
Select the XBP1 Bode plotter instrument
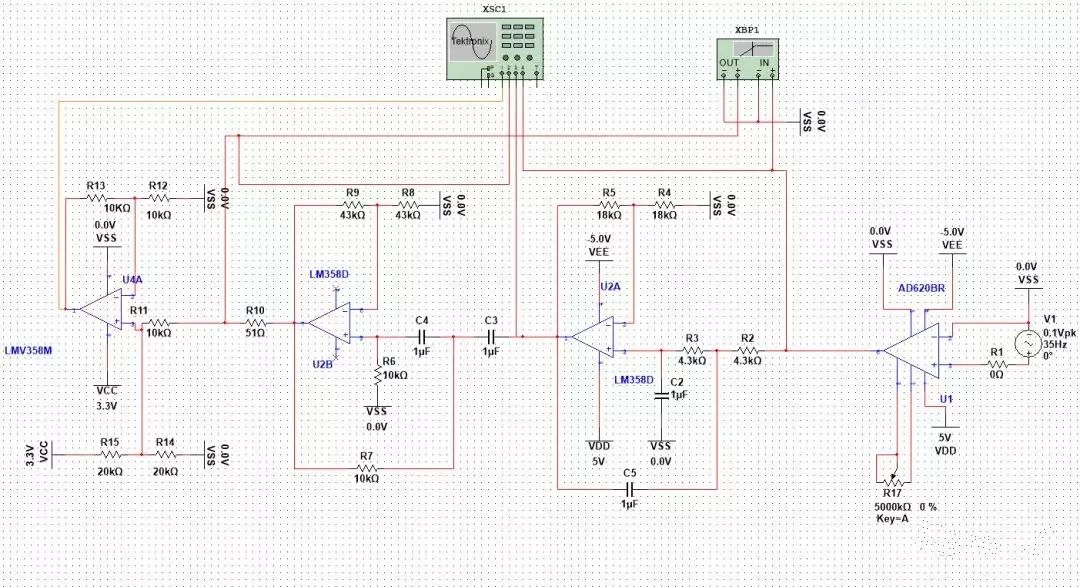(747, 59)
